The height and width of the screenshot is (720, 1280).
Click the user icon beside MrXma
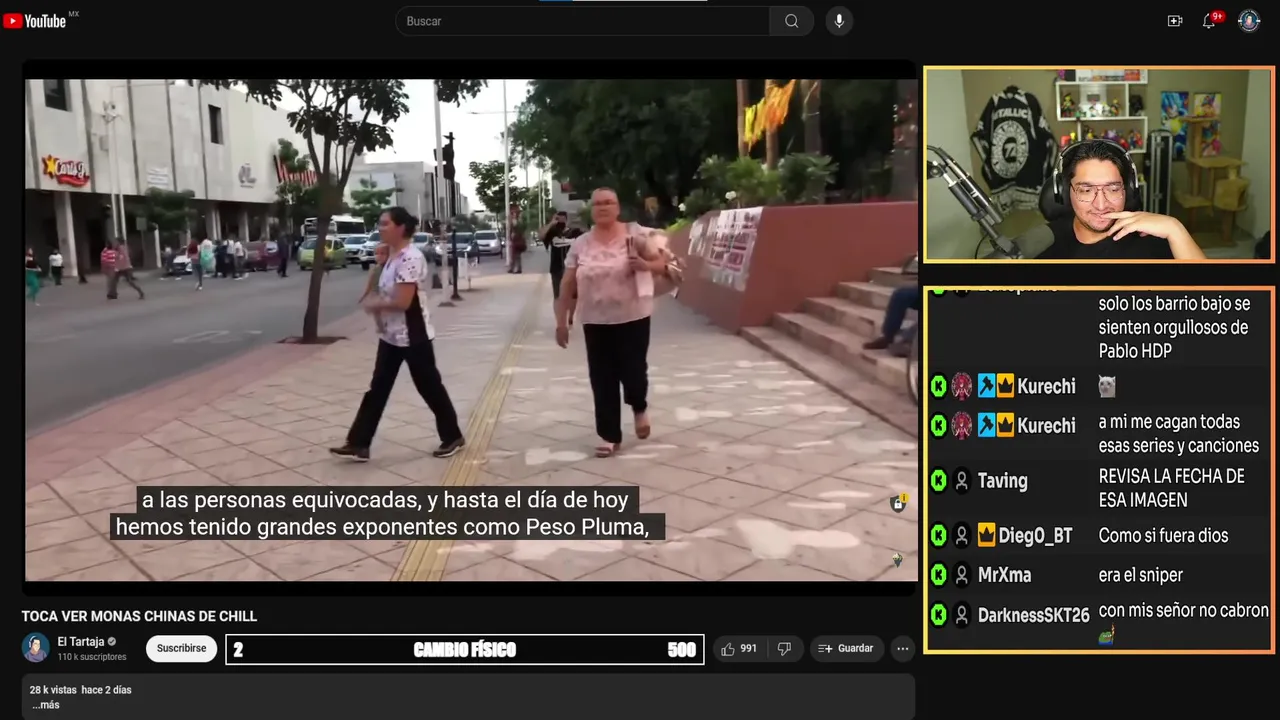[x=962, y=575]
